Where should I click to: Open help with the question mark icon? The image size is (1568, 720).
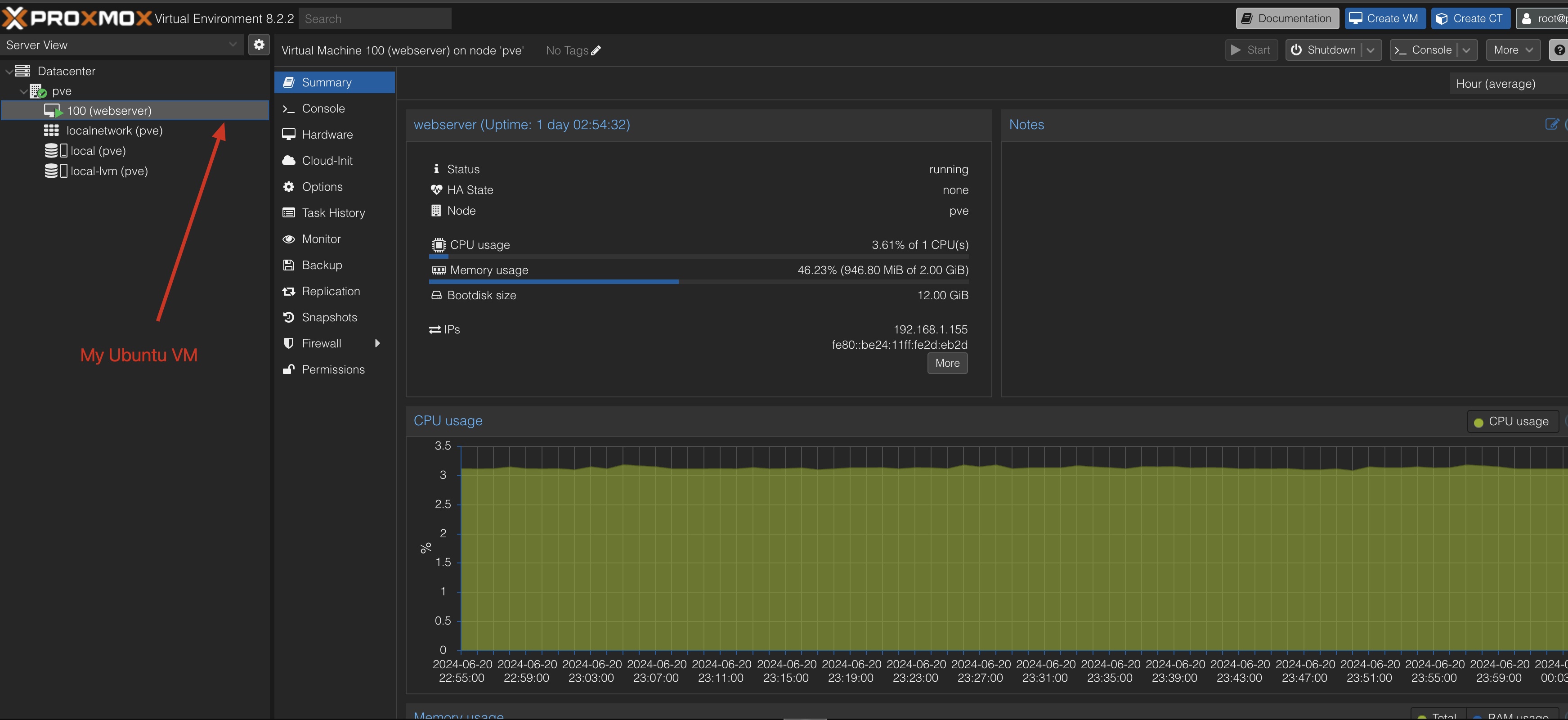click(x=1559, y=50)
